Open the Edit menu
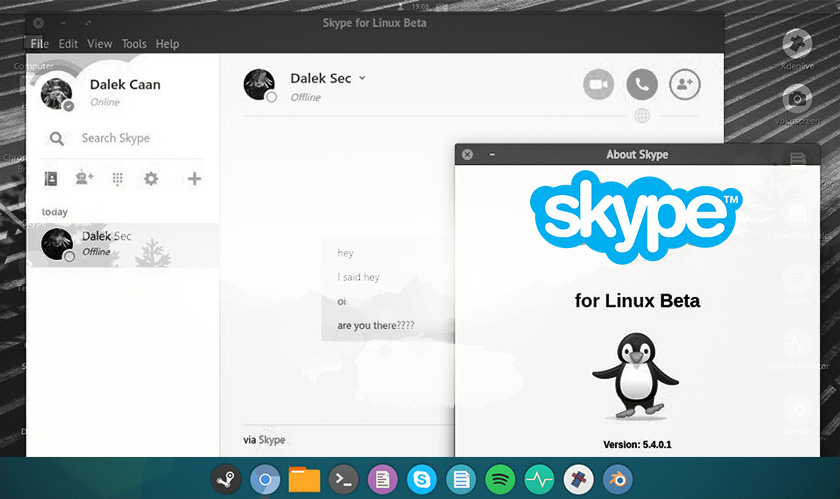 point(68,43)
